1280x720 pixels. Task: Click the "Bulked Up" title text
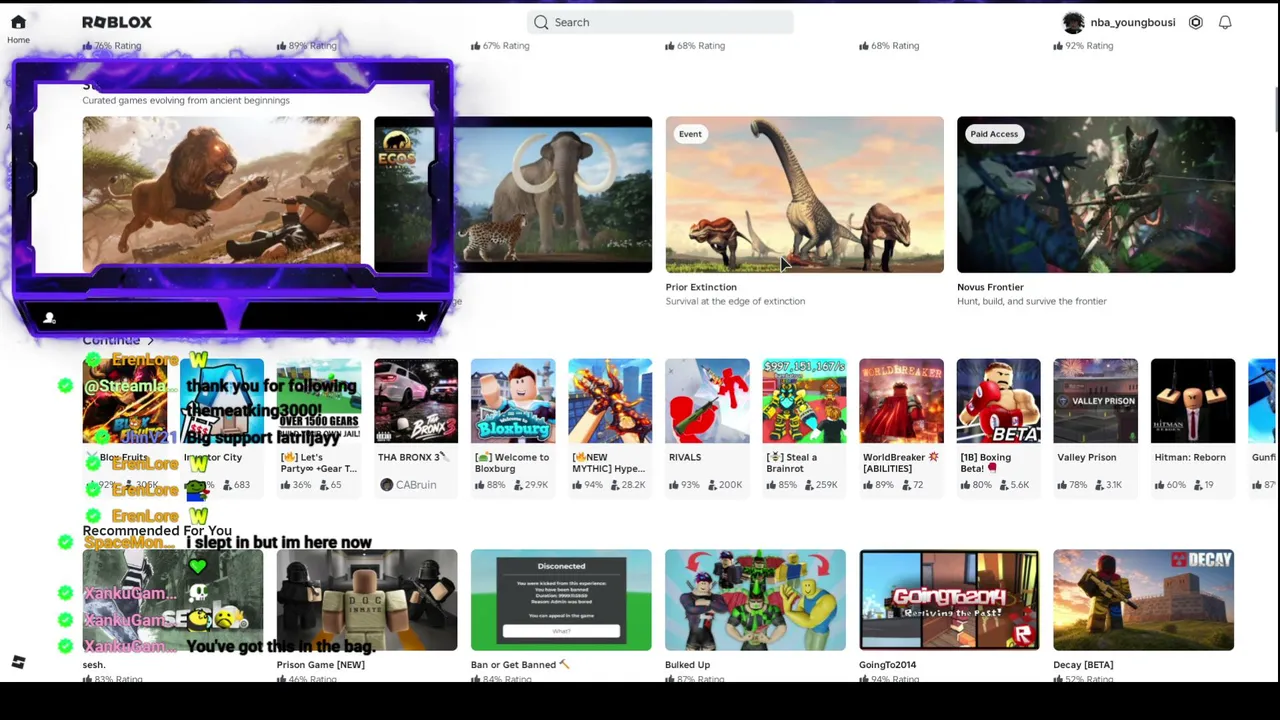click(x=688, y=665)
